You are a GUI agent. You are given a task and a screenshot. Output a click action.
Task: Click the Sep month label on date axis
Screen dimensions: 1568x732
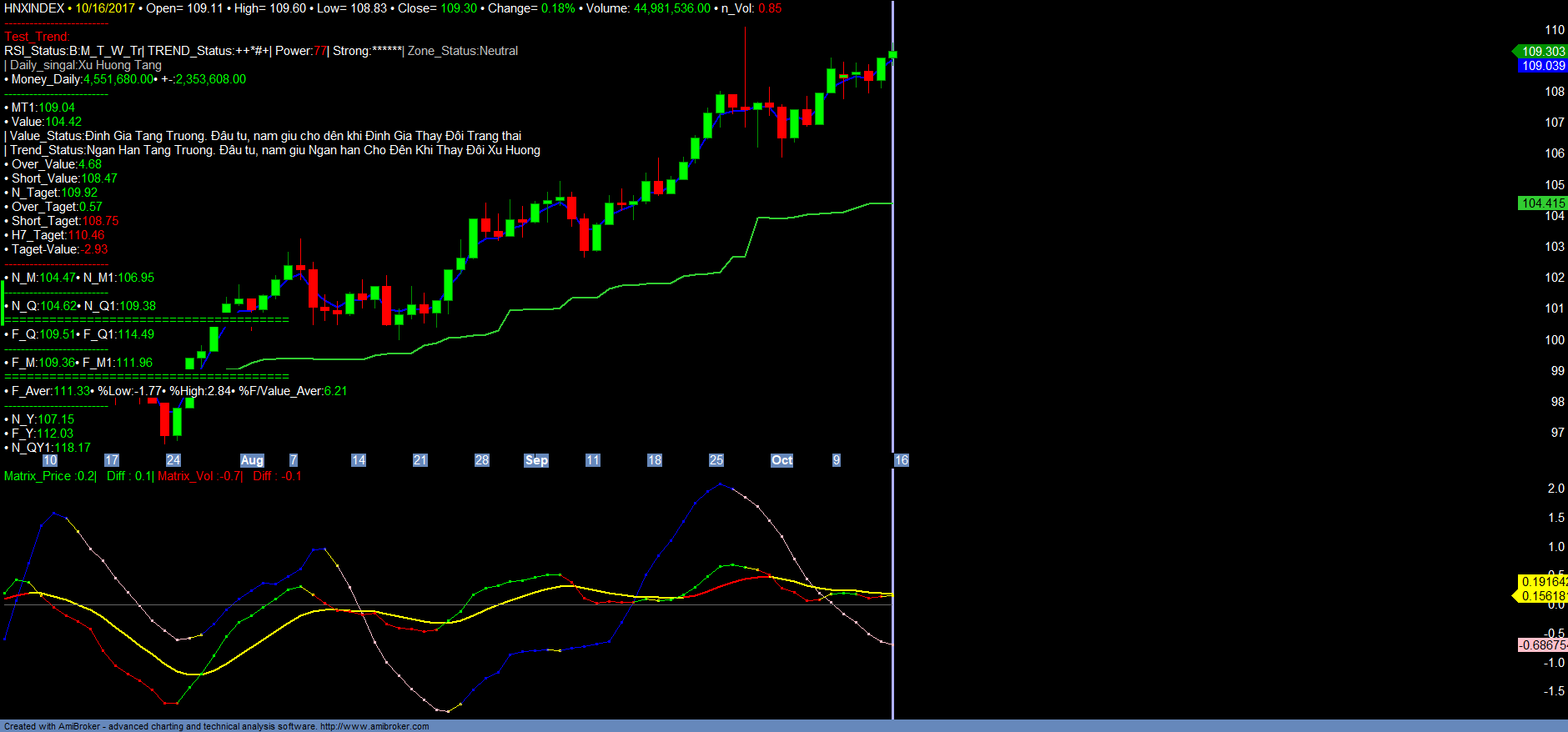click(536, 460)
